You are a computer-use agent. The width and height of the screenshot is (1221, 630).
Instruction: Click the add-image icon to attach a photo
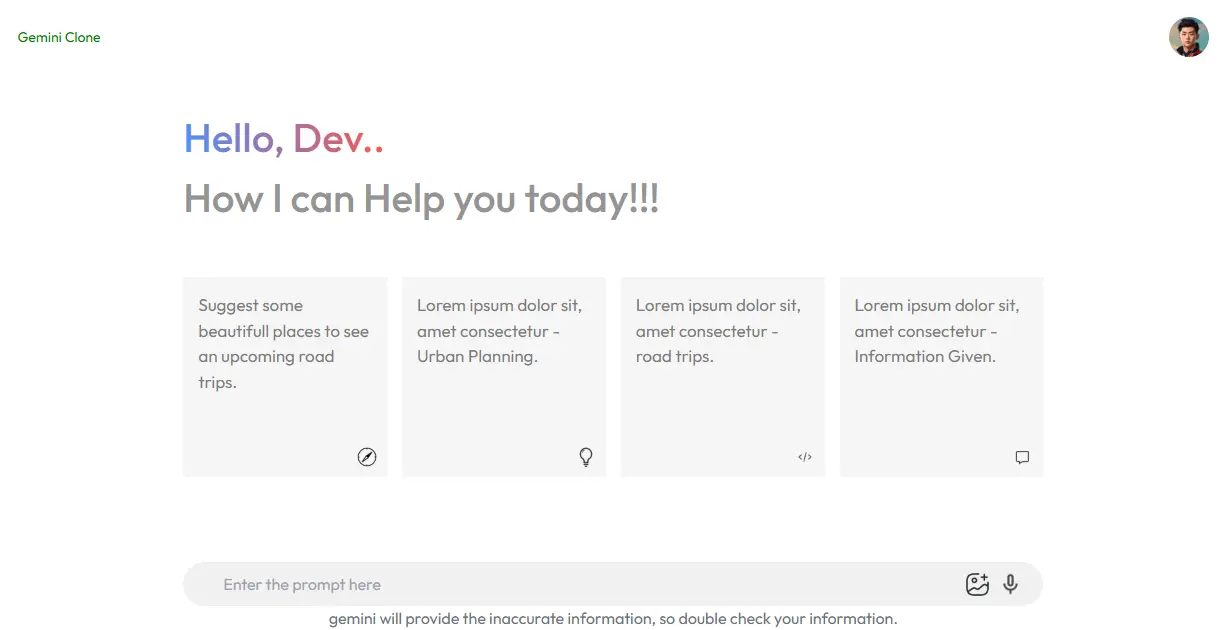(x=977, y=584)
